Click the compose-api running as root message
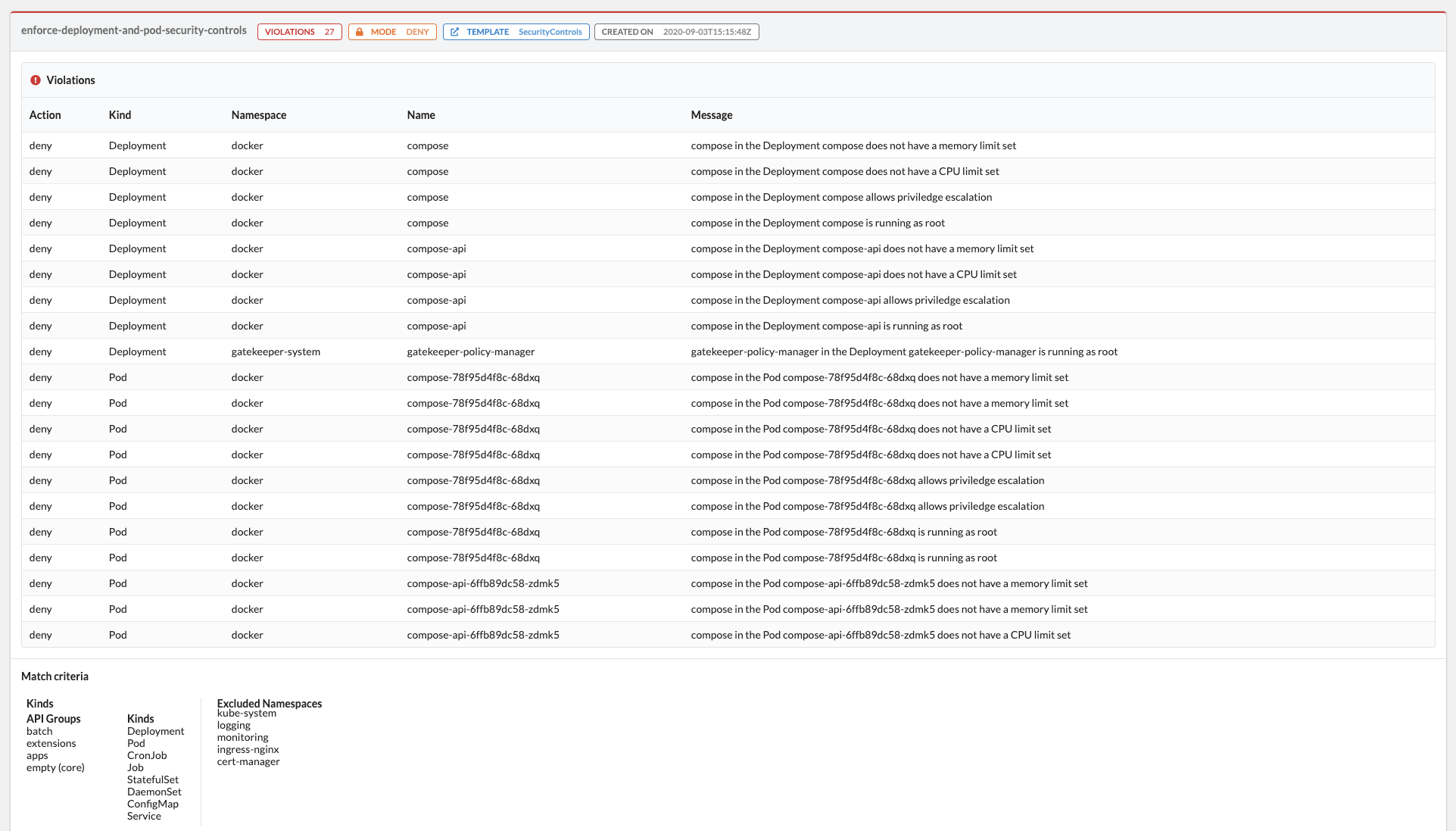 (x=826, y=326)
